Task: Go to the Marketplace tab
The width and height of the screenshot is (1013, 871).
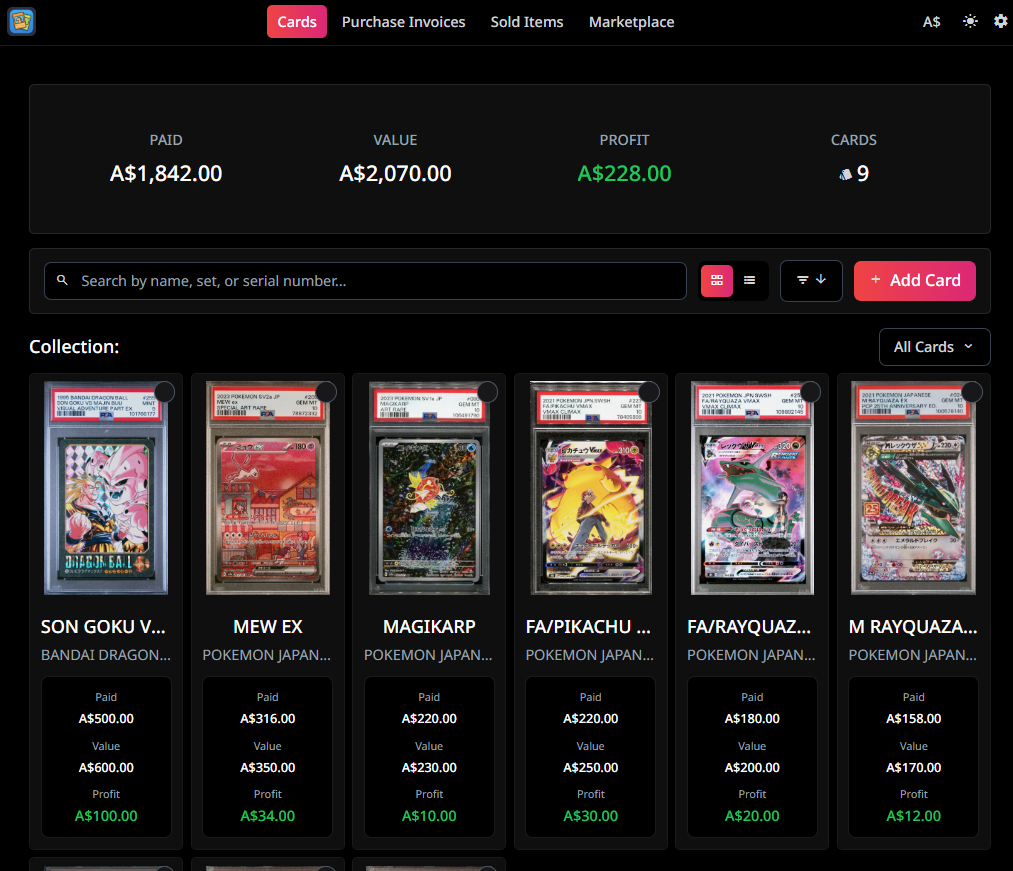Action: [631, 21]
